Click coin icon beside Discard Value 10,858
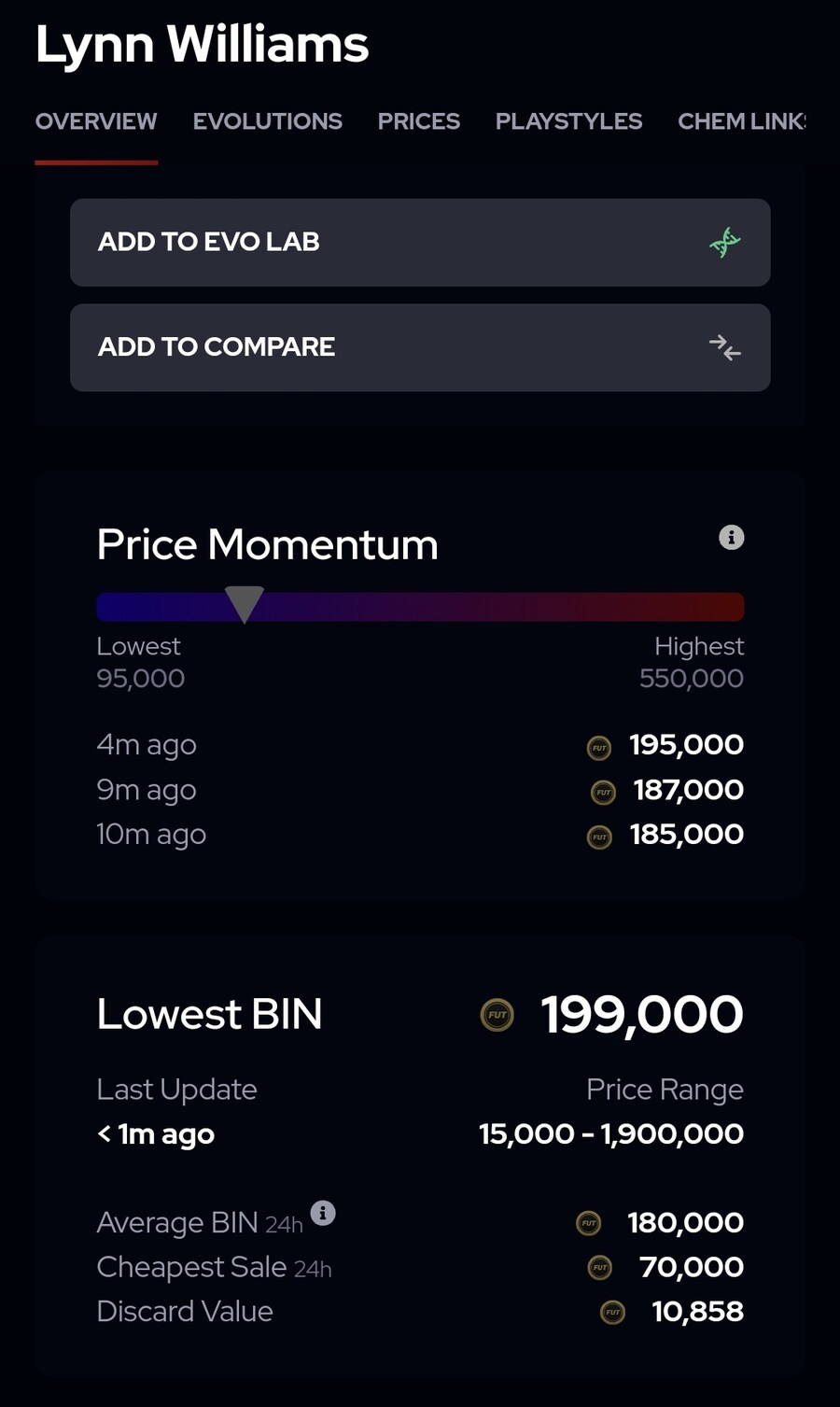 tap(612, 1313)
